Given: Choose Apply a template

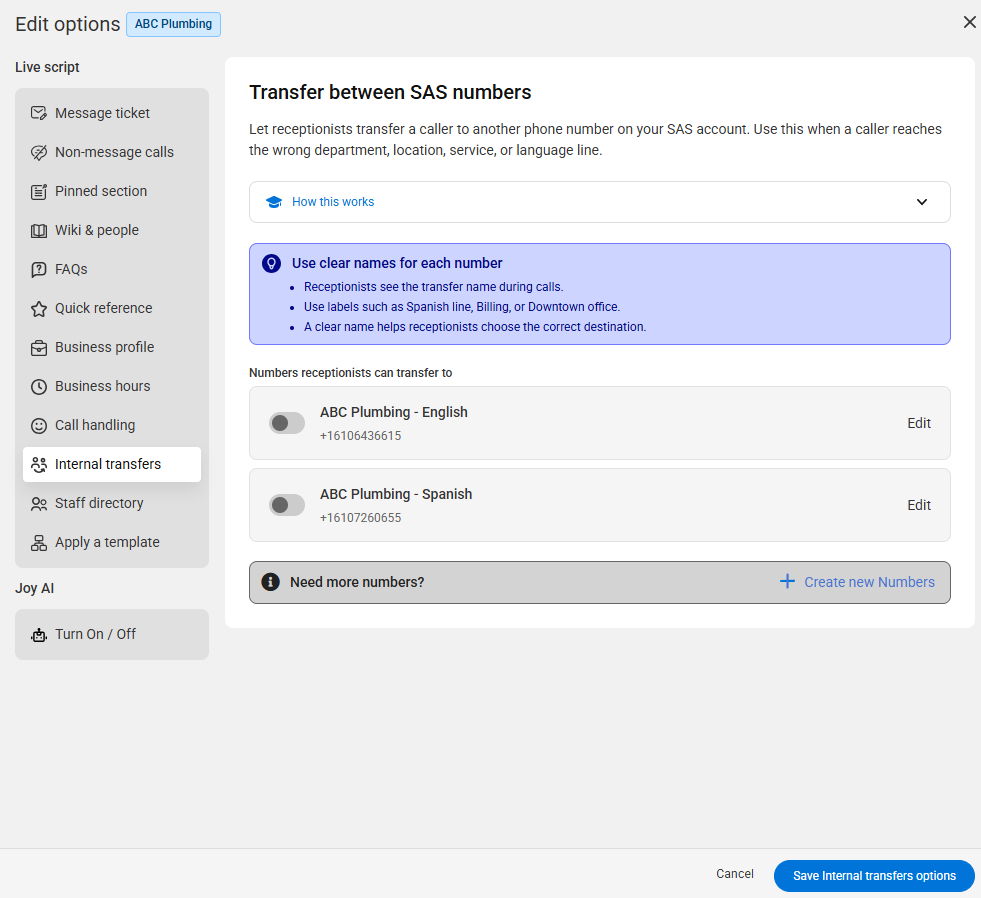Looking at the screenshot, I should (x=112, y=542).
